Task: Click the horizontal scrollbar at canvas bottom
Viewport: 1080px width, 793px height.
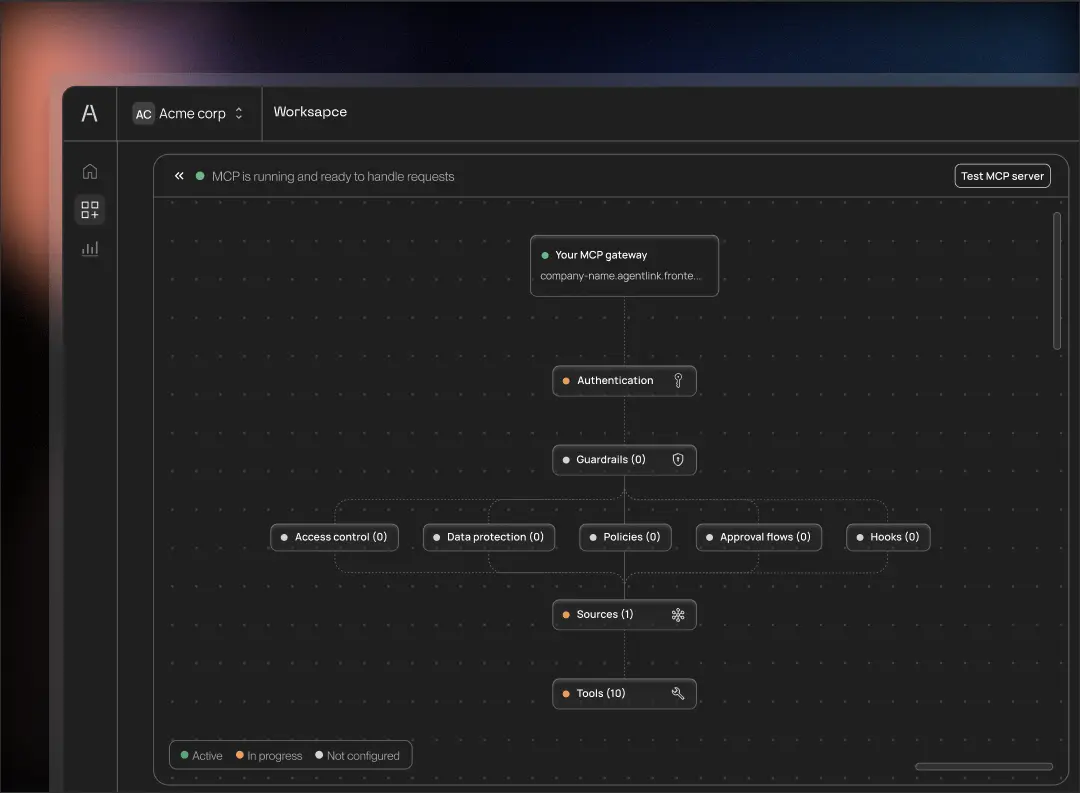Action: tap(983, 767)
